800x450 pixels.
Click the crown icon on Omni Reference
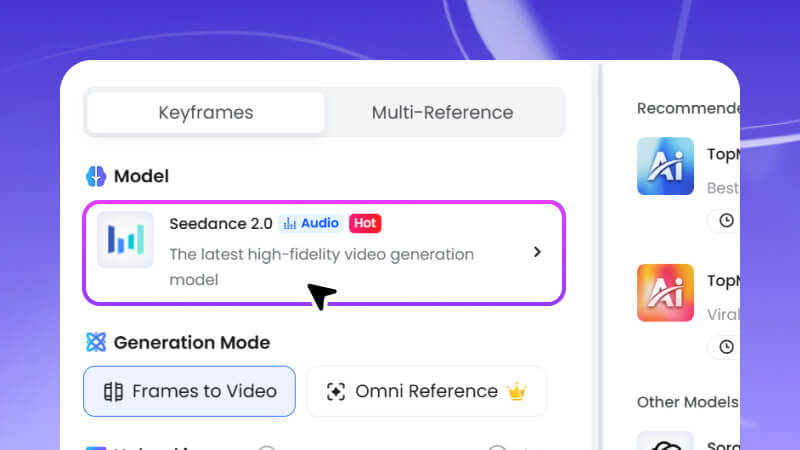point(517,391)
